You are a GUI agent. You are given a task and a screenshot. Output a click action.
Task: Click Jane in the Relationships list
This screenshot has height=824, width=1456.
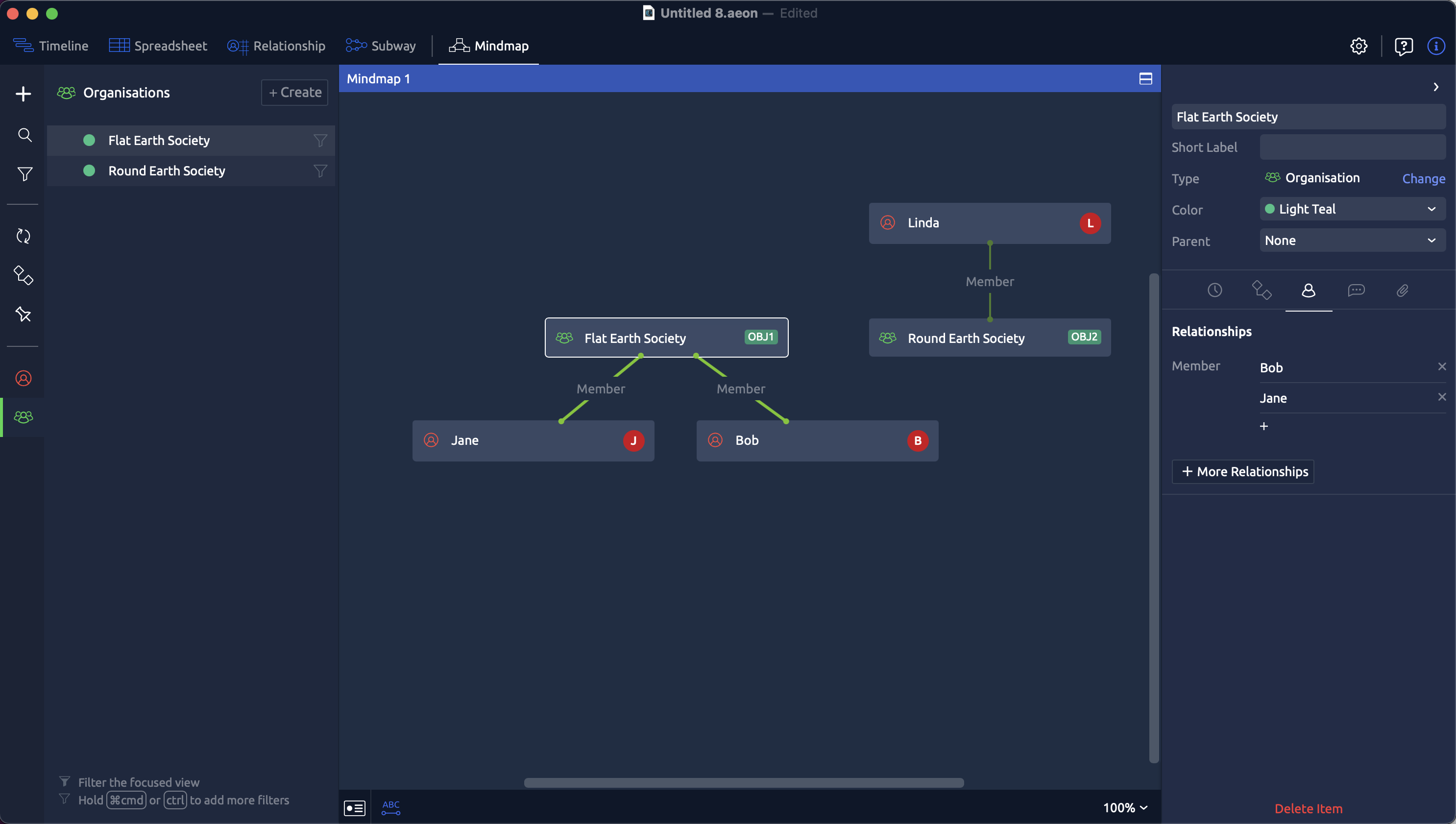[x=1273, y=398]
